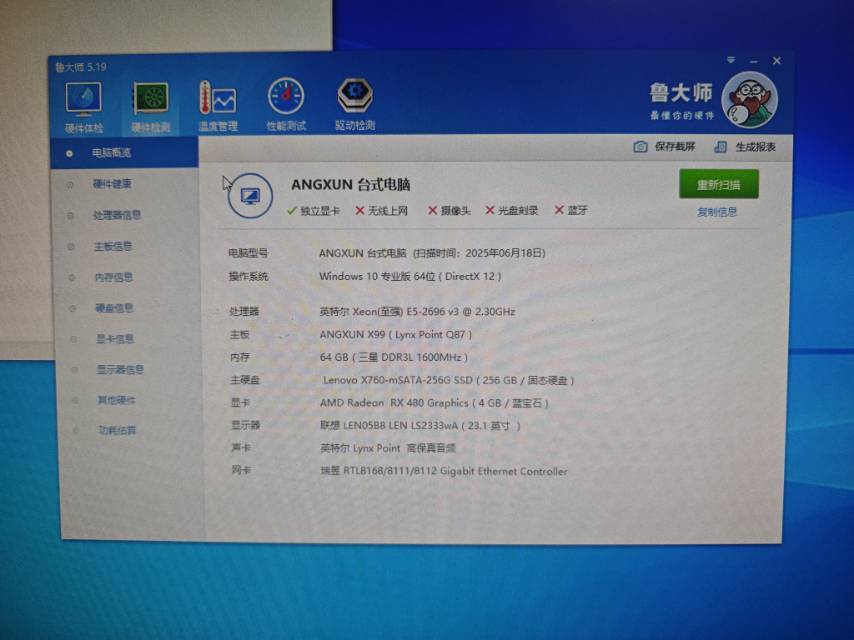Click the 'ANGXUN X99 ( Lynx Point Q87 )' value
Image resolution: width=854 pixels, height=640 pixels.
[396, 335]
